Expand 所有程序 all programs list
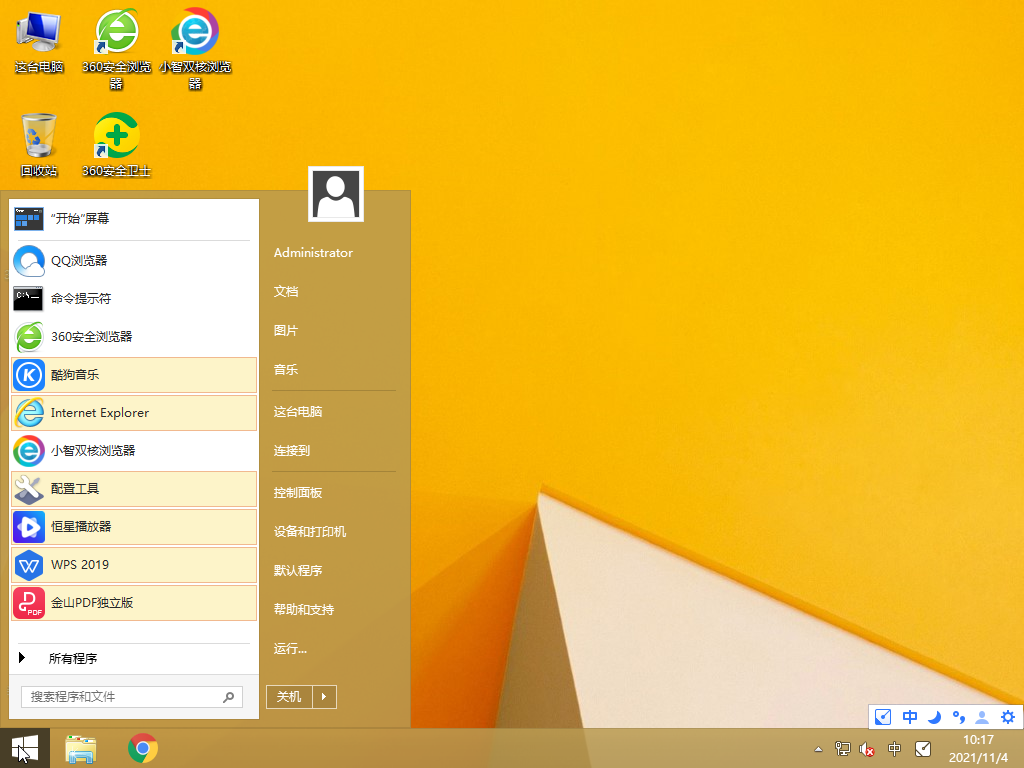 tap(72, 658)
